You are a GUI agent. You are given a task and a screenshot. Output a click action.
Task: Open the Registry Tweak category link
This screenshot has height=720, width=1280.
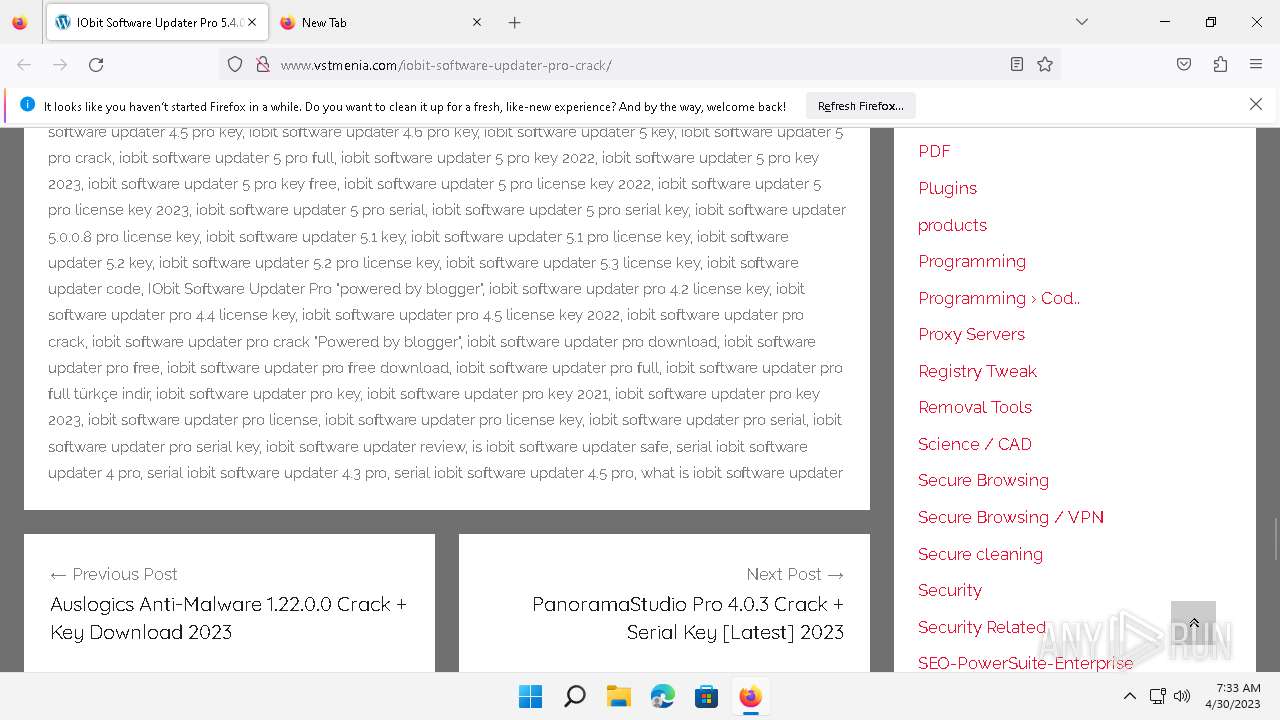pyautogui.click(x=977, y=371)
